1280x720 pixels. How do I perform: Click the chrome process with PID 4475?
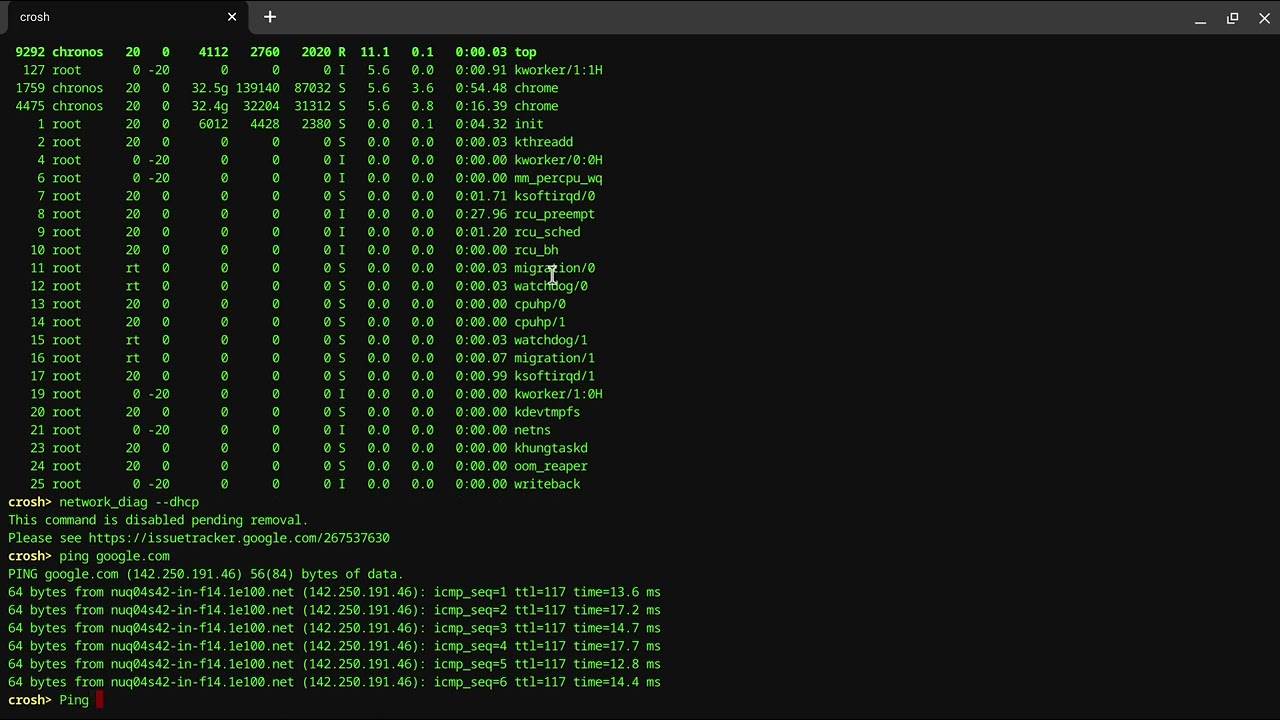coord(536,106)
